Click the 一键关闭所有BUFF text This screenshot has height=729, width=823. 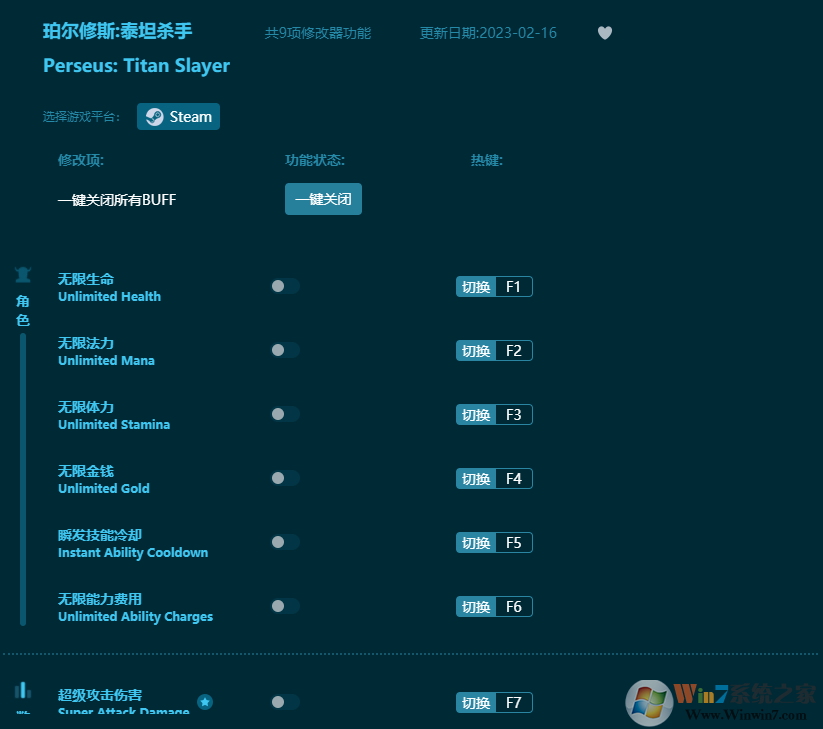click(117, 200)
